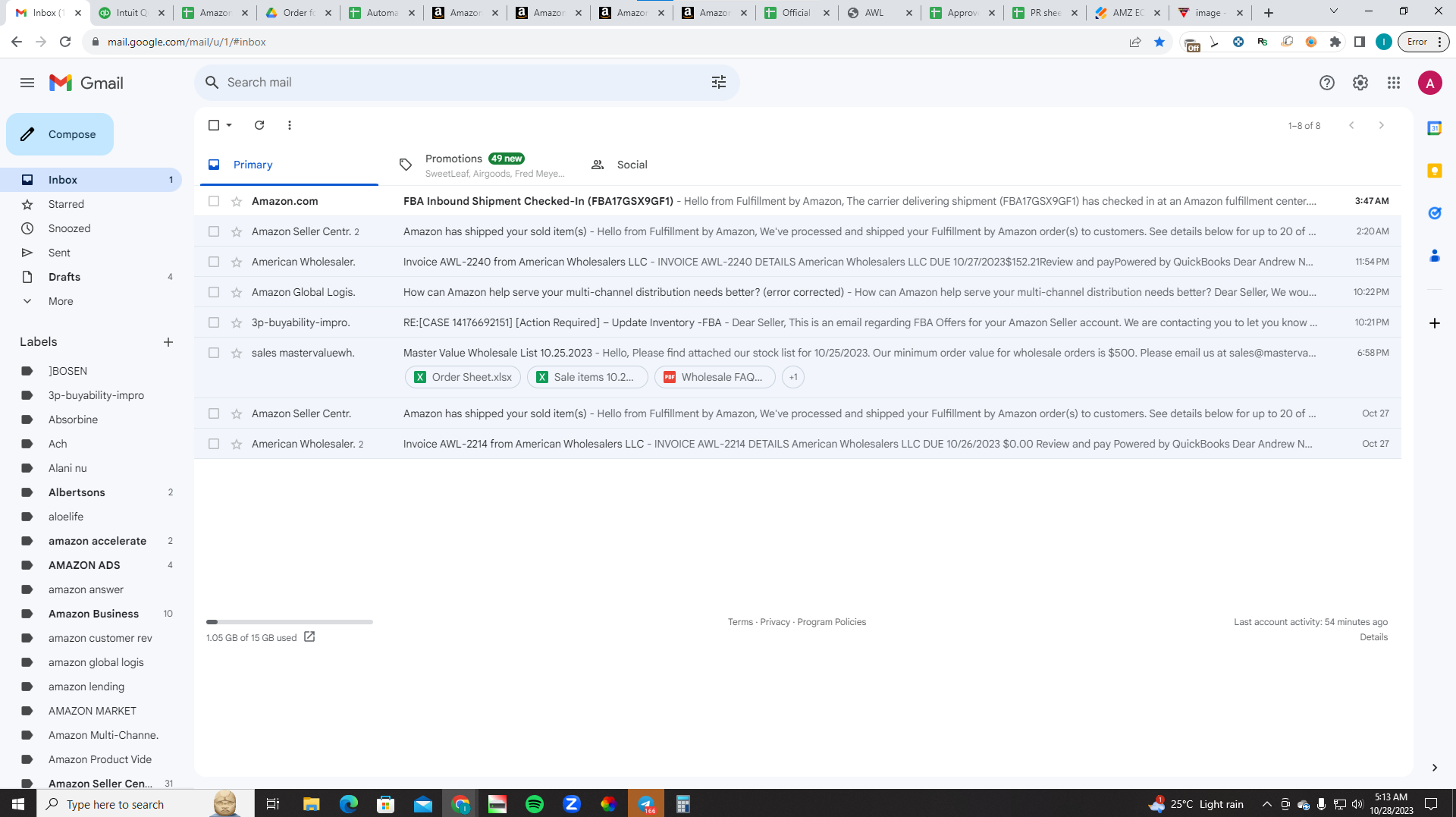
Task: Open the Wholesale FAQ PDF attachment
Action: coord(714,377)
